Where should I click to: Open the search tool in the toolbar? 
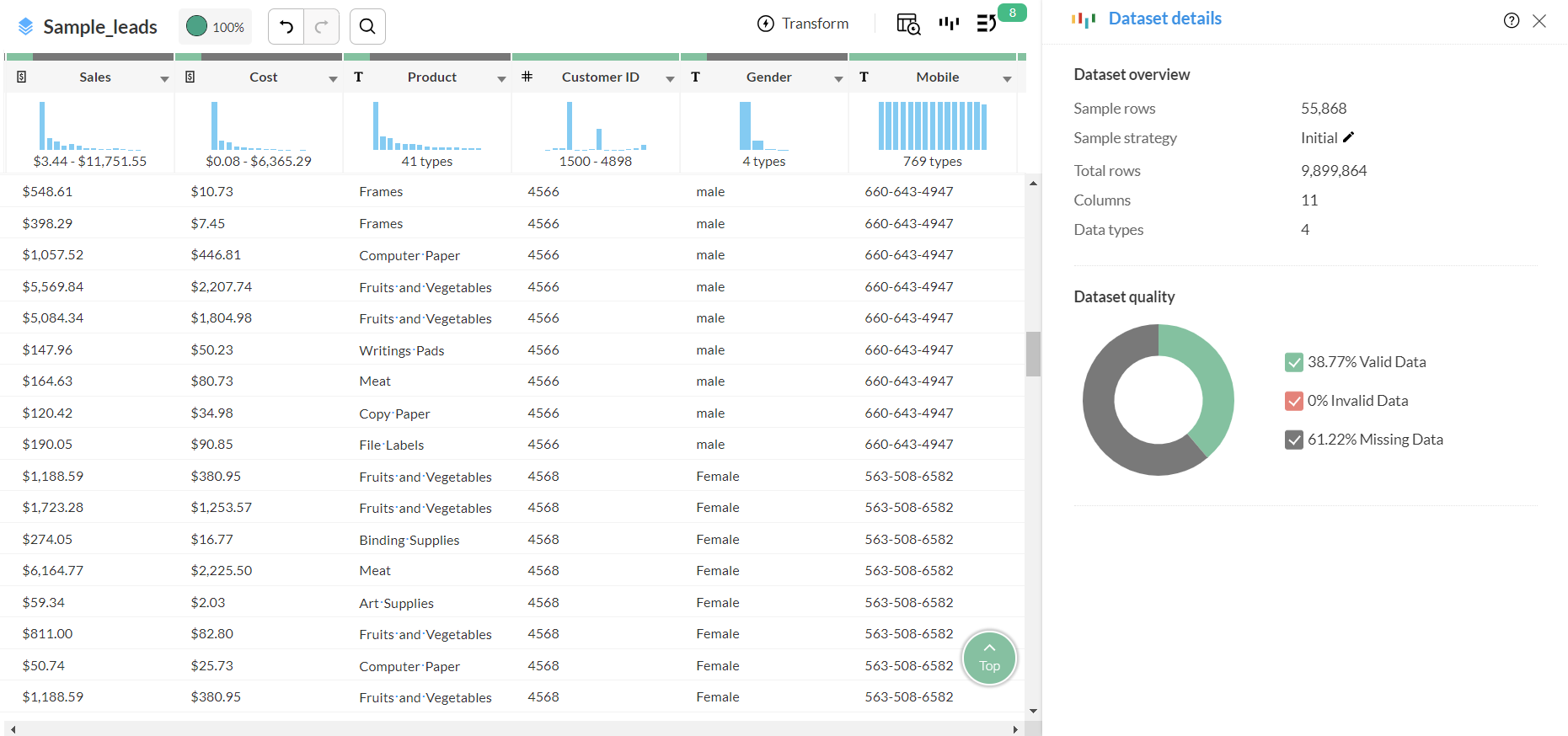(367, 27)
